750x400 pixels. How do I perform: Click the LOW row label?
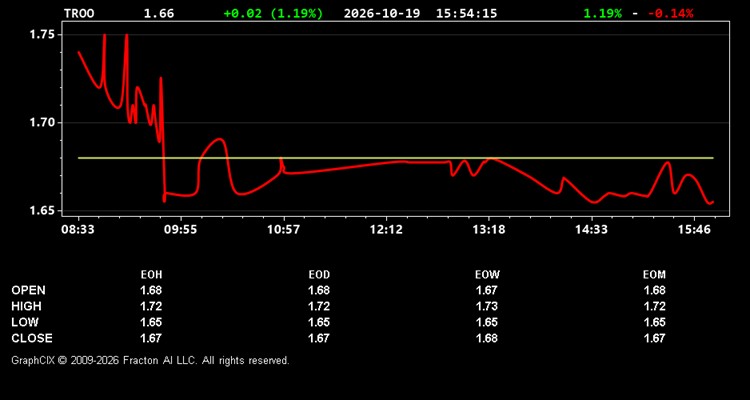pos(25,322)
